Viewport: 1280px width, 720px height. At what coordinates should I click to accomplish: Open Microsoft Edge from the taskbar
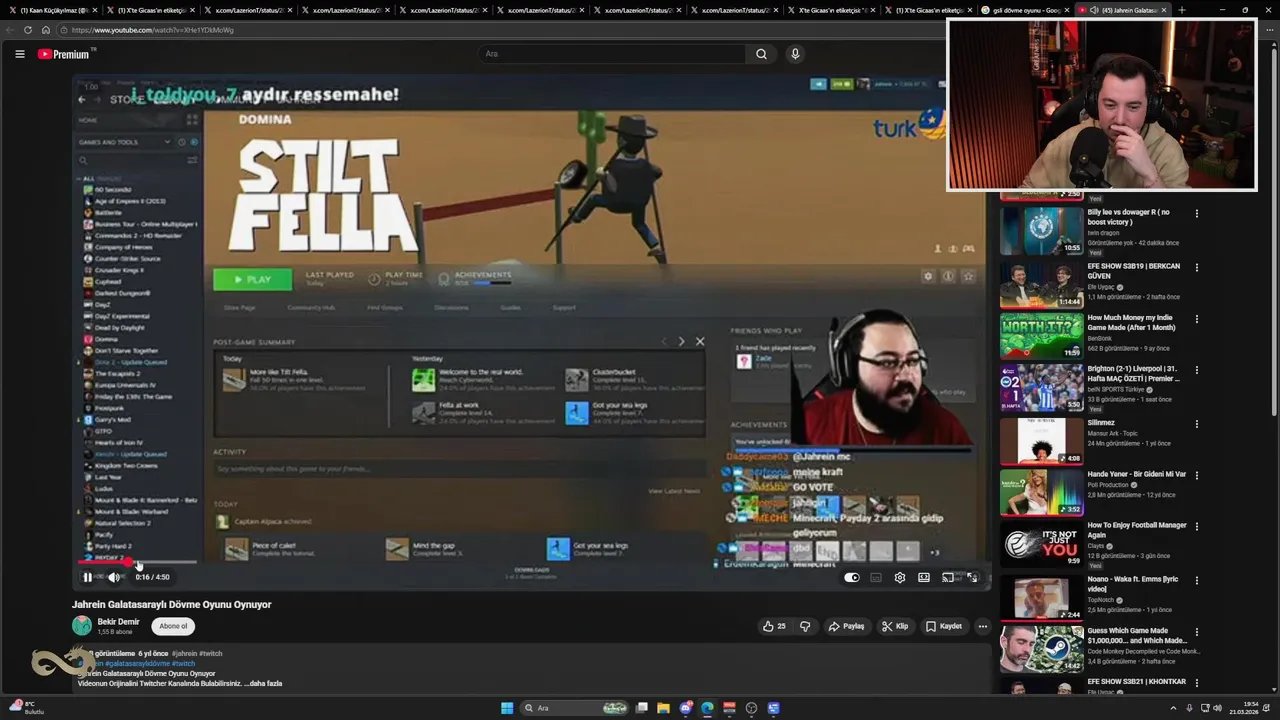[707, 708]
